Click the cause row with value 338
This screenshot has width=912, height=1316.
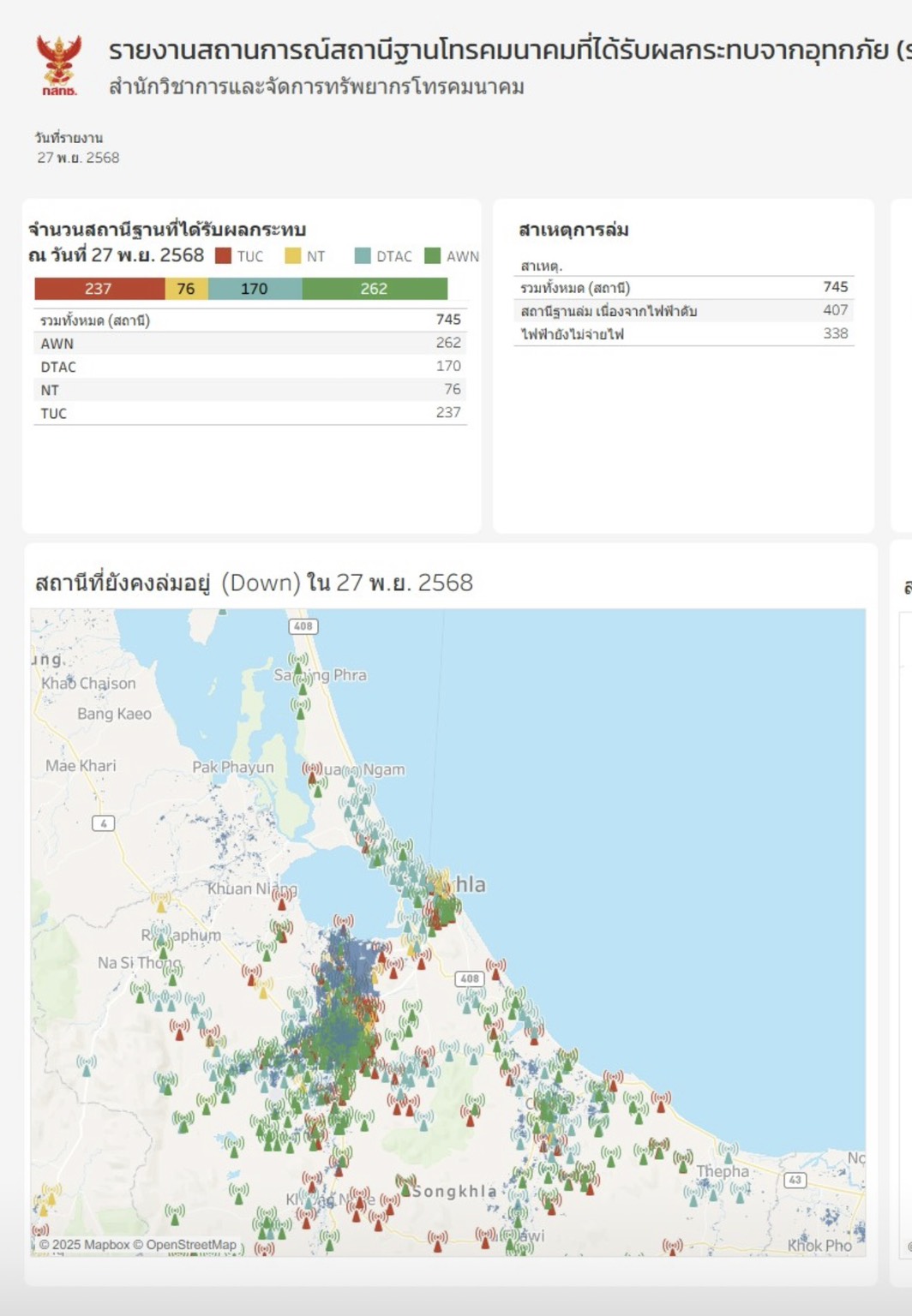[684, 333]
